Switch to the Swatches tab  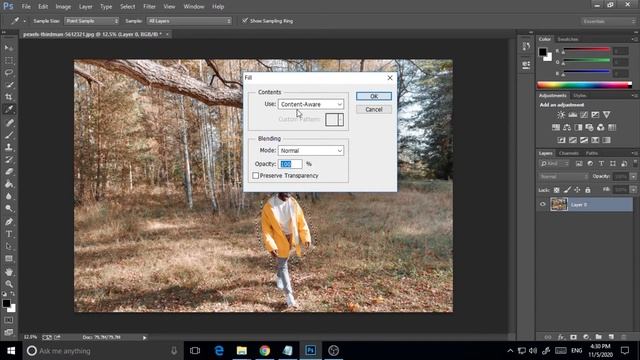tap(568, 39)
